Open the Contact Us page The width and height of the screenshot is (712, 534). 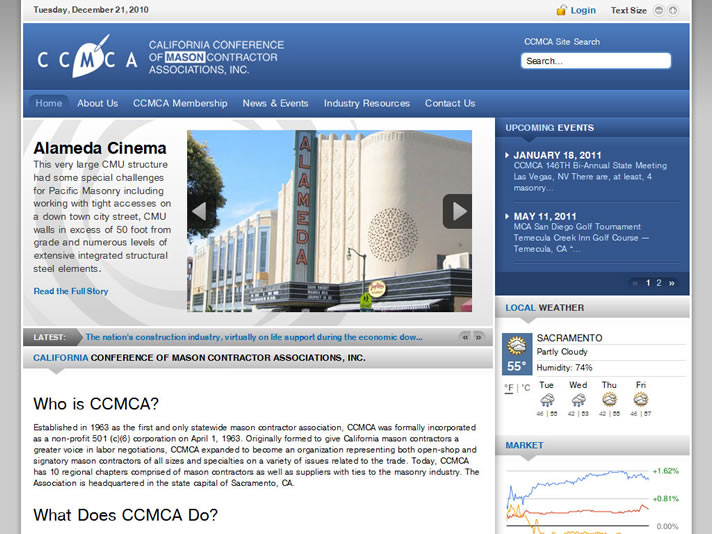[450, 103]
